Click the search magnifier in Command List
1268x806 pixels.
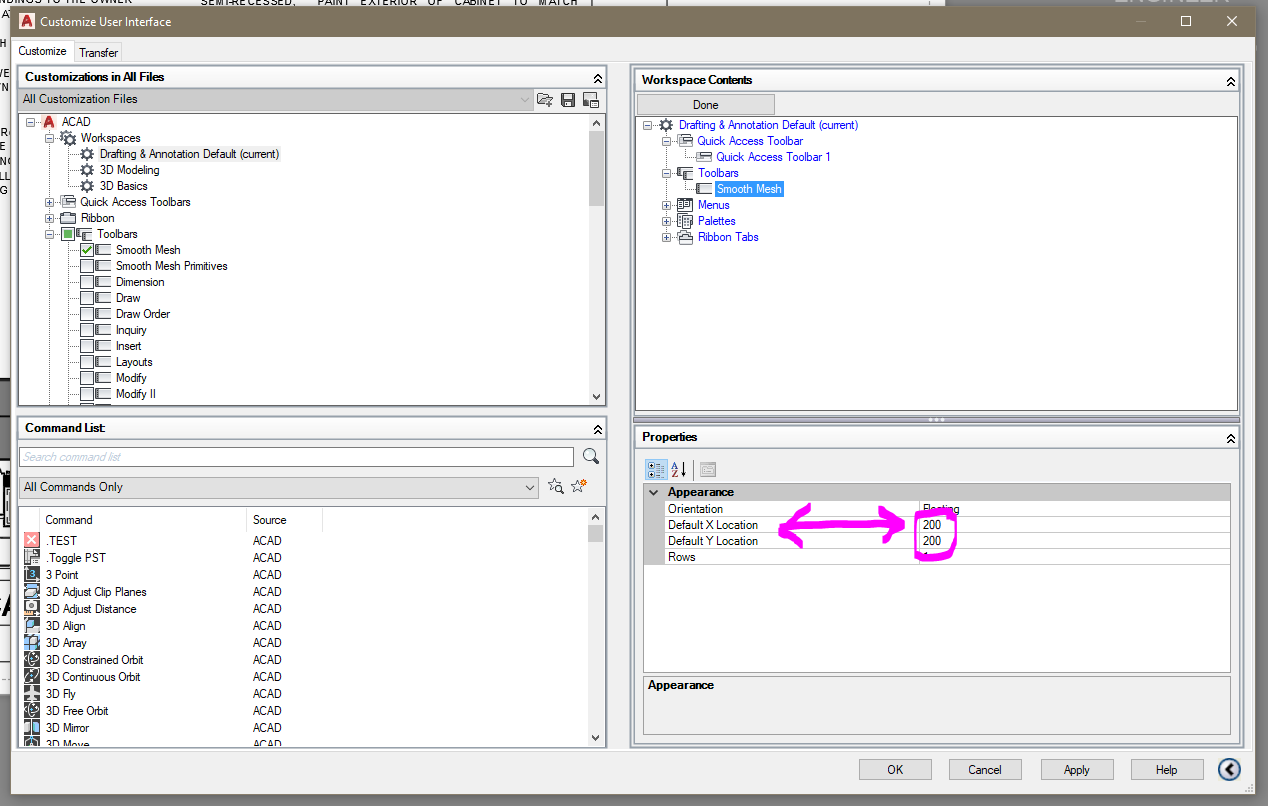(x=590, y=455)
